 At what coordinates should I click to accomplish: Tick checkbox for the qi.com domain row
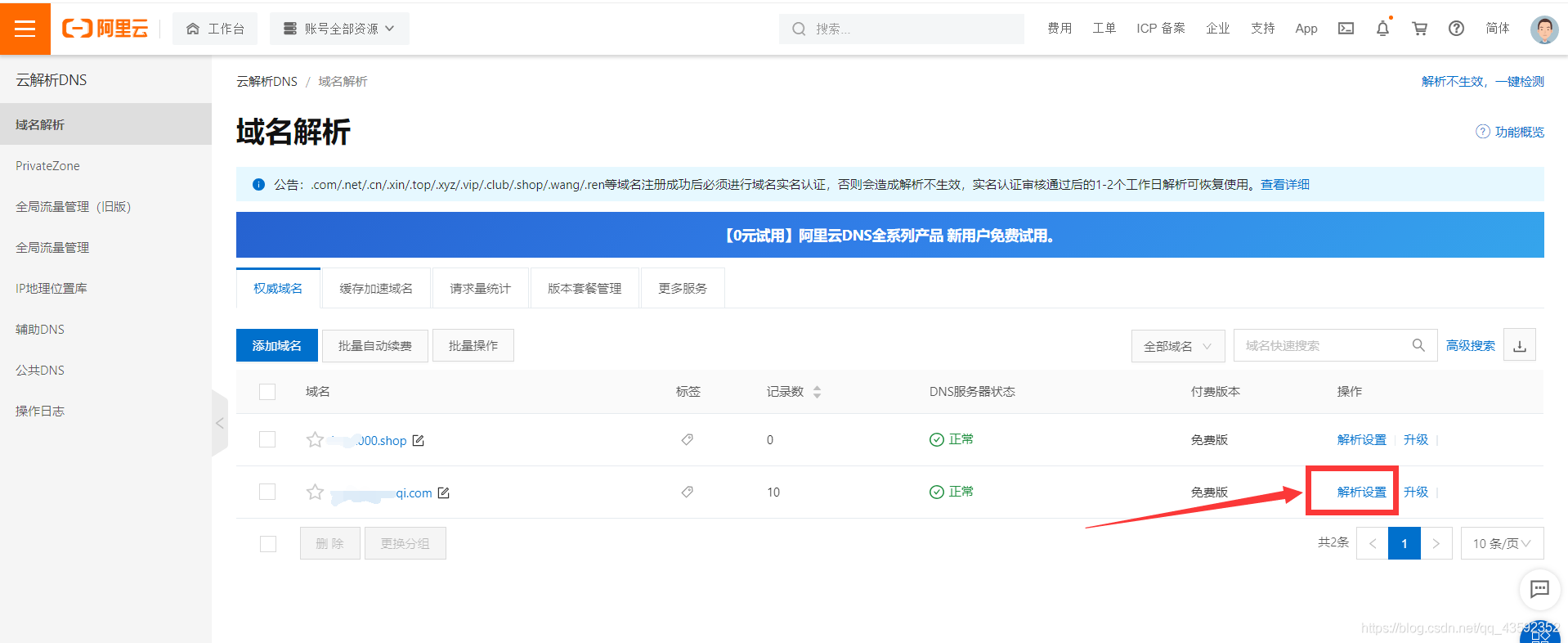click(x=267, y=492)
